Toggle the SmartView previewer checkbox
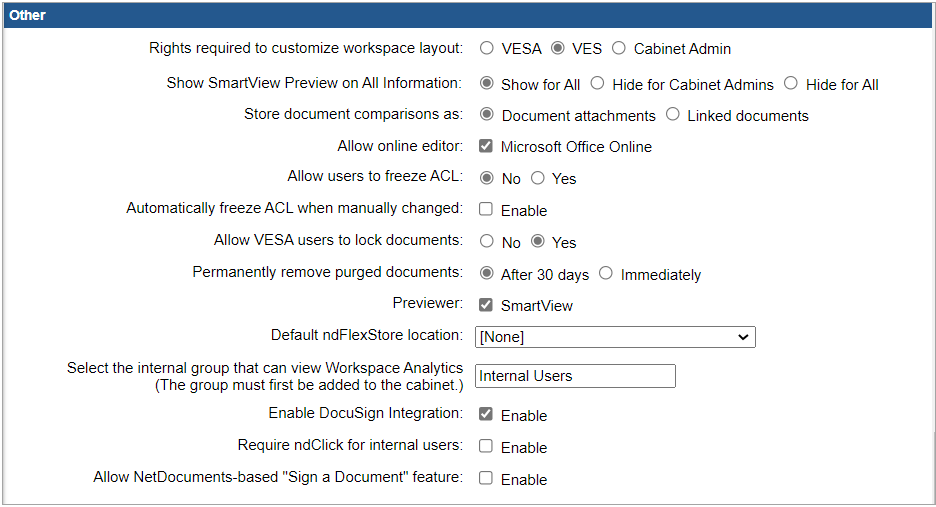Screen dimensions: 936x507 click(486, 305)
